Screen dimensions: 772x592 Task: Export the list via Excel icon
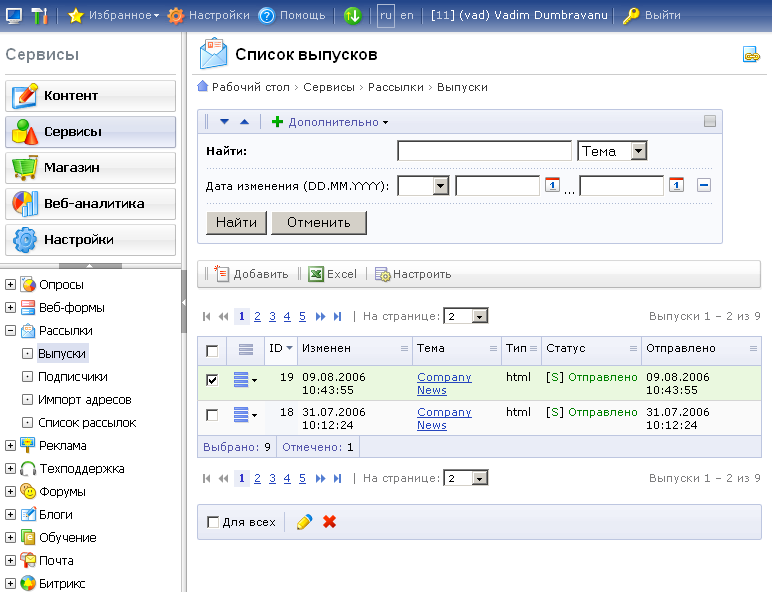click(316, 274)
